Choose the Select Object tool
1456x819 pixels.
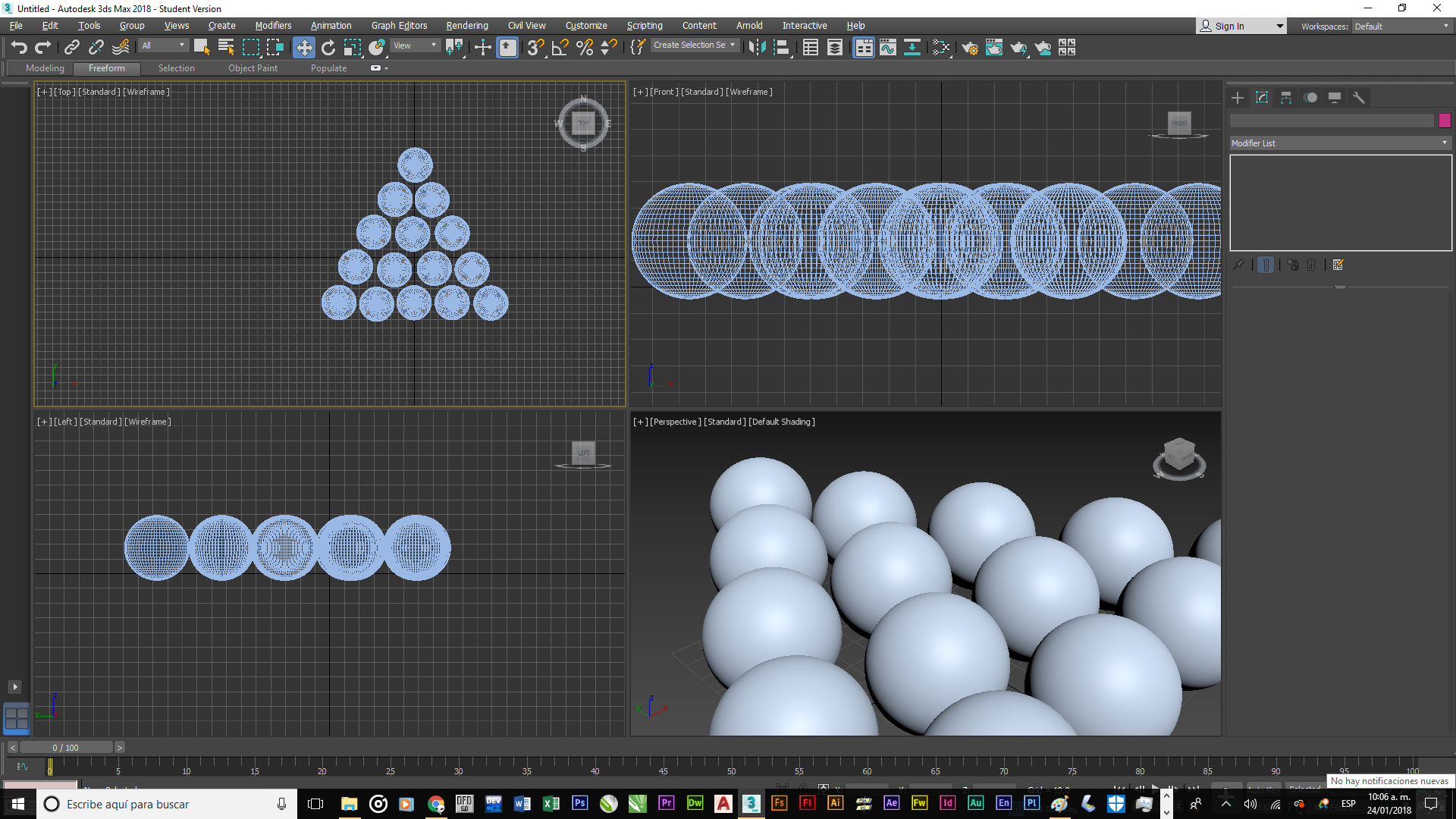[201, 47]
